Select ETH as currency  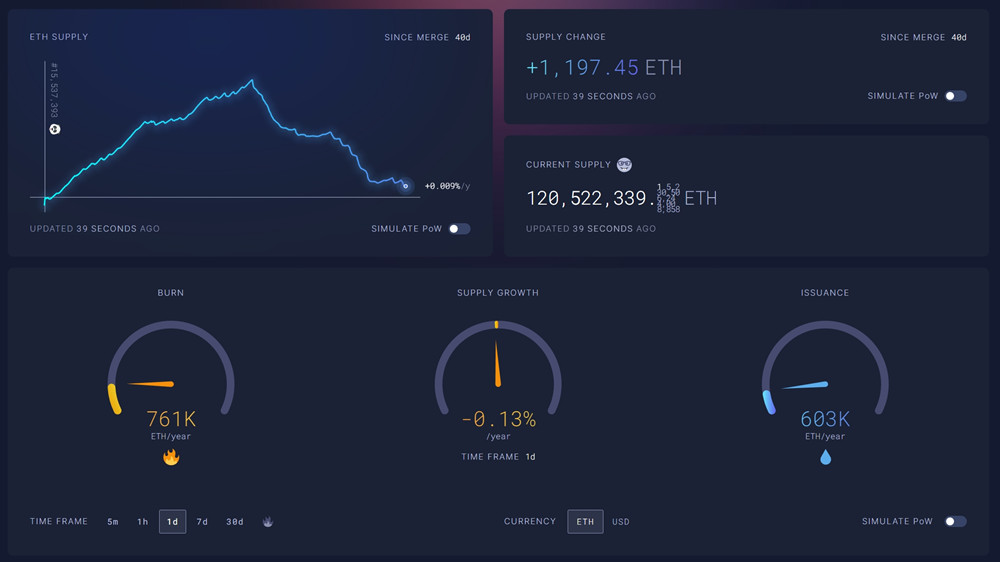click(585, 522)
